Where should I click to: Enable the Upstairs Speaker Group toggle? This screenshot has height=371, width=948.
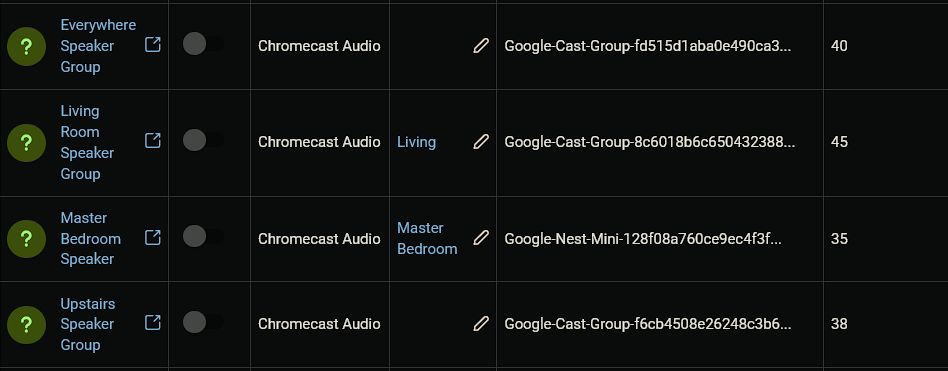tap(203, 321)
